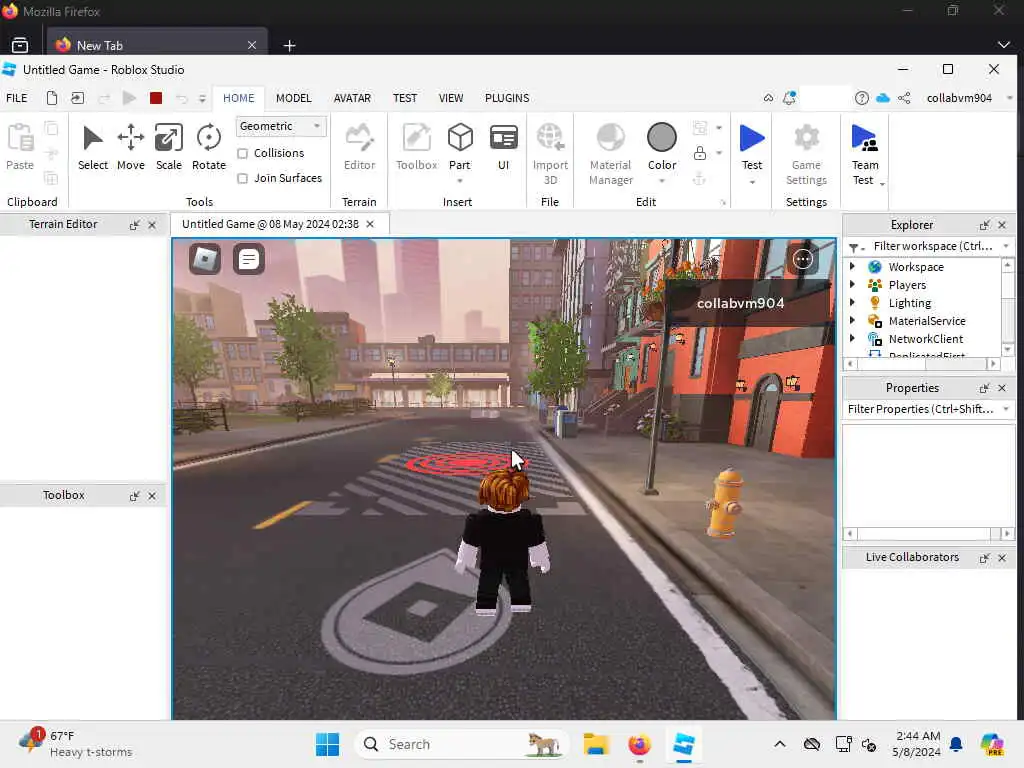Enable the Collisions checkbox
1024x768 pixels.
pos(242,153)
